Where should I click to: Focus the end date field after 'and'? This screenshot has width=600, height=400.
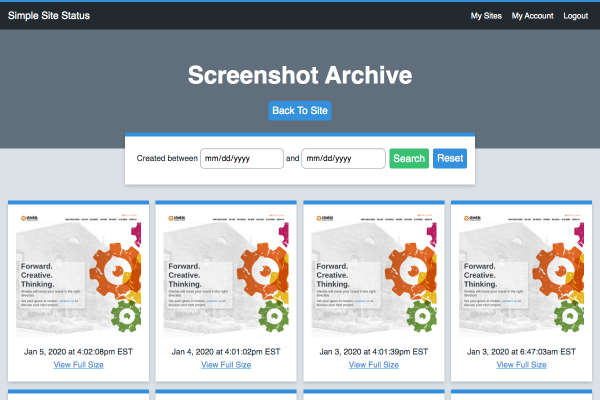coord(343,158)
